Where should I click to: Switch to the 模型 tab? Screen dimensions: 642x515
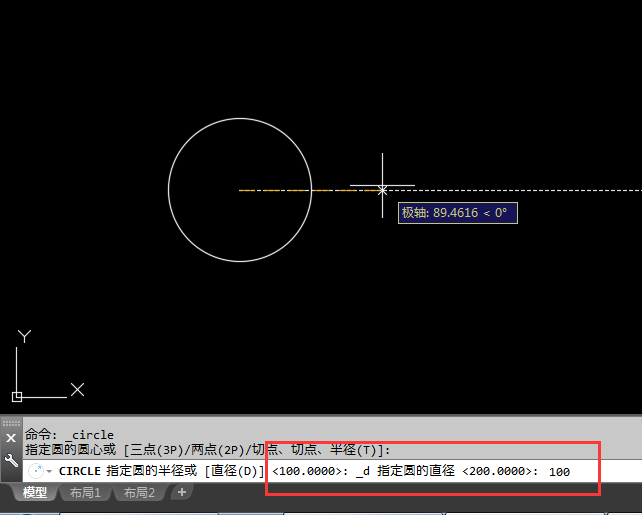coord(35,492)
